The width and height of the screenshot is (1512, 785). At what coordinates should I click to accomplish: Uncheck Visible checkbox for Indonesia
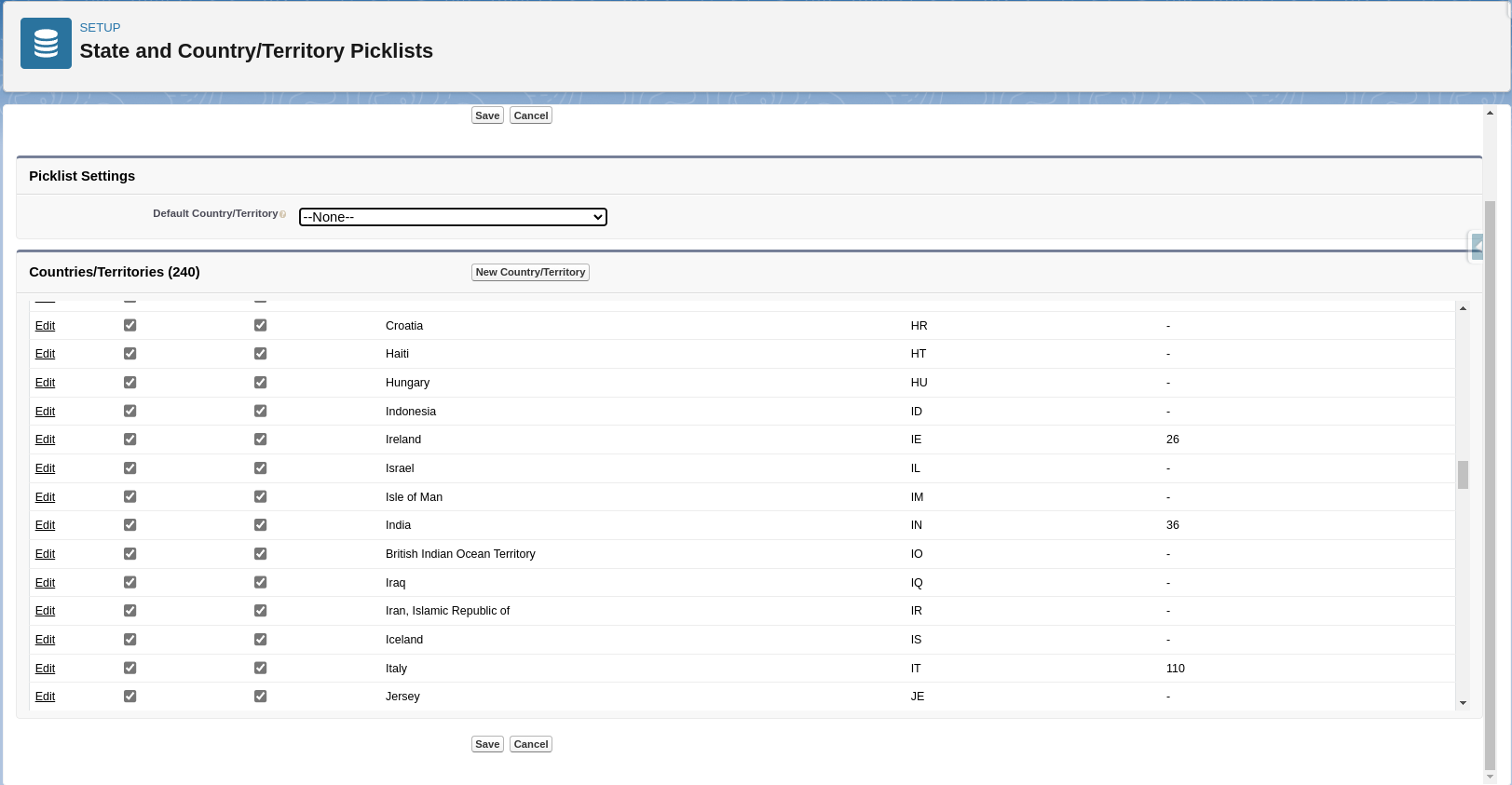tap(260, 411)
